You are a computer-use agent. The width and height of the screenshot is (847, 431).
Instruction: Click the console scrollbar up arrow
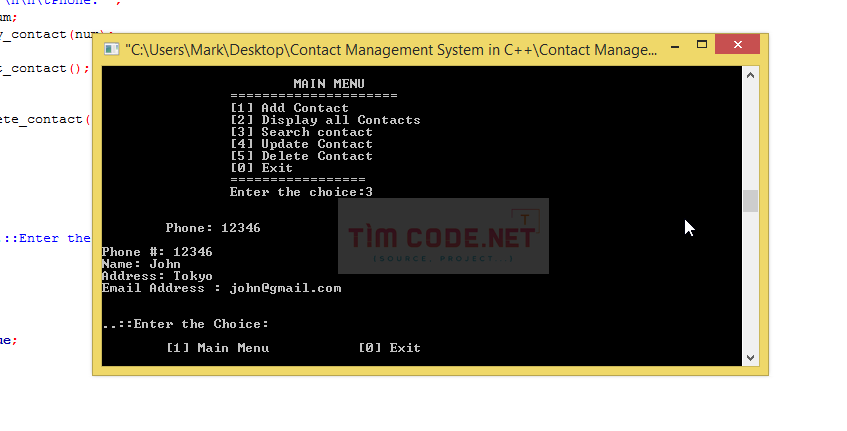click(x=750, y=75)
